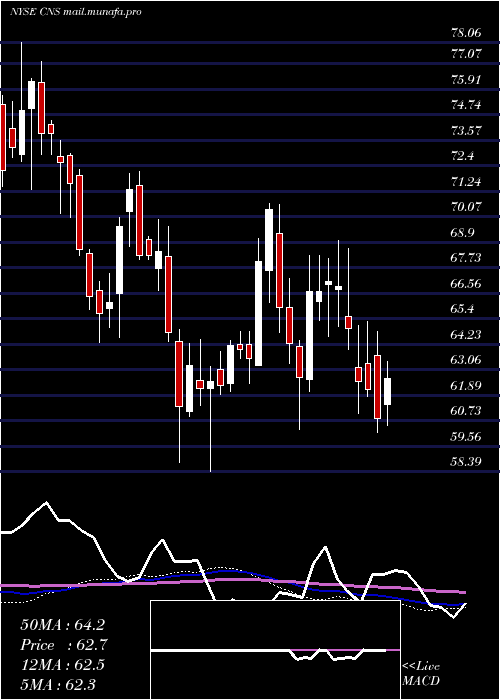500x700 pixels.
Task: Click the '5MA : 62.3' readout
Action: pyautogui.click(x=58, y=684)
